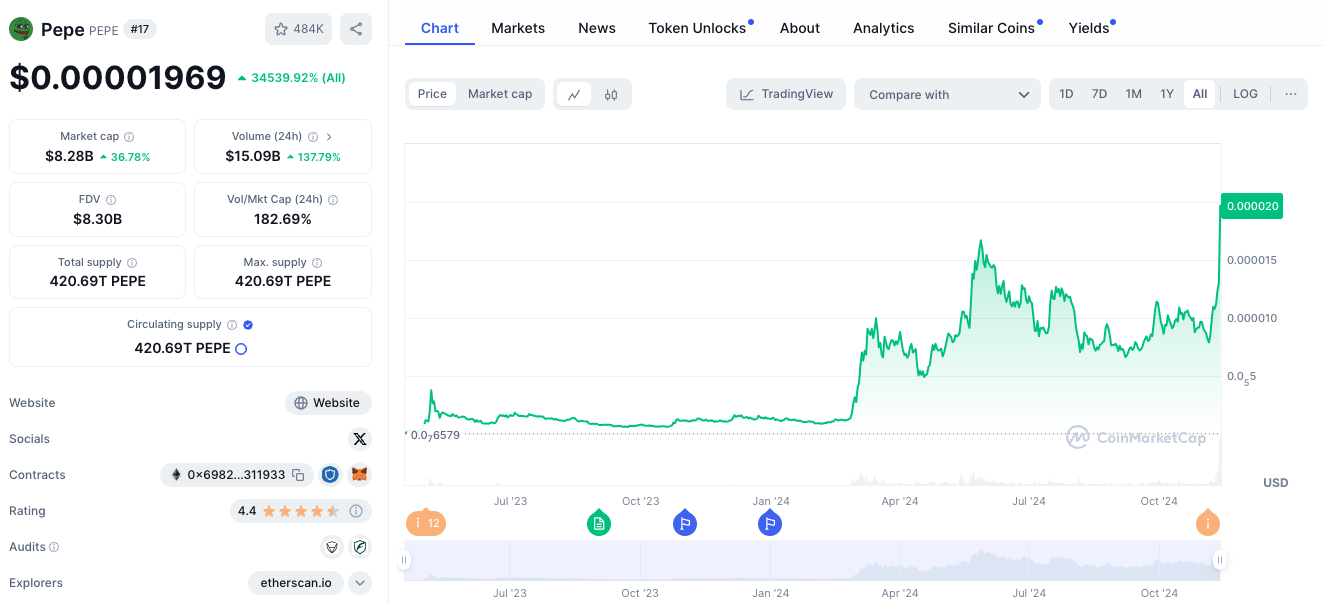Open Pepe's X social profile
This screenshot has height=604, width=1323.
point(359,438)
